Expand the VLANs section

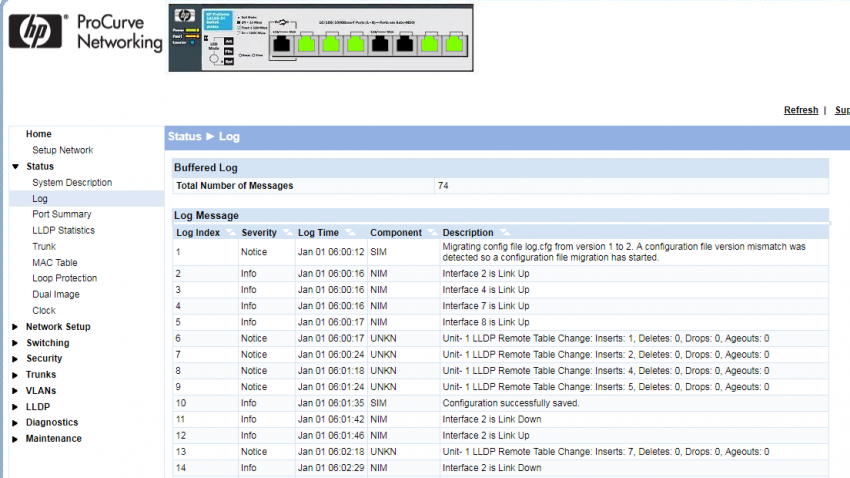point(15,391)
